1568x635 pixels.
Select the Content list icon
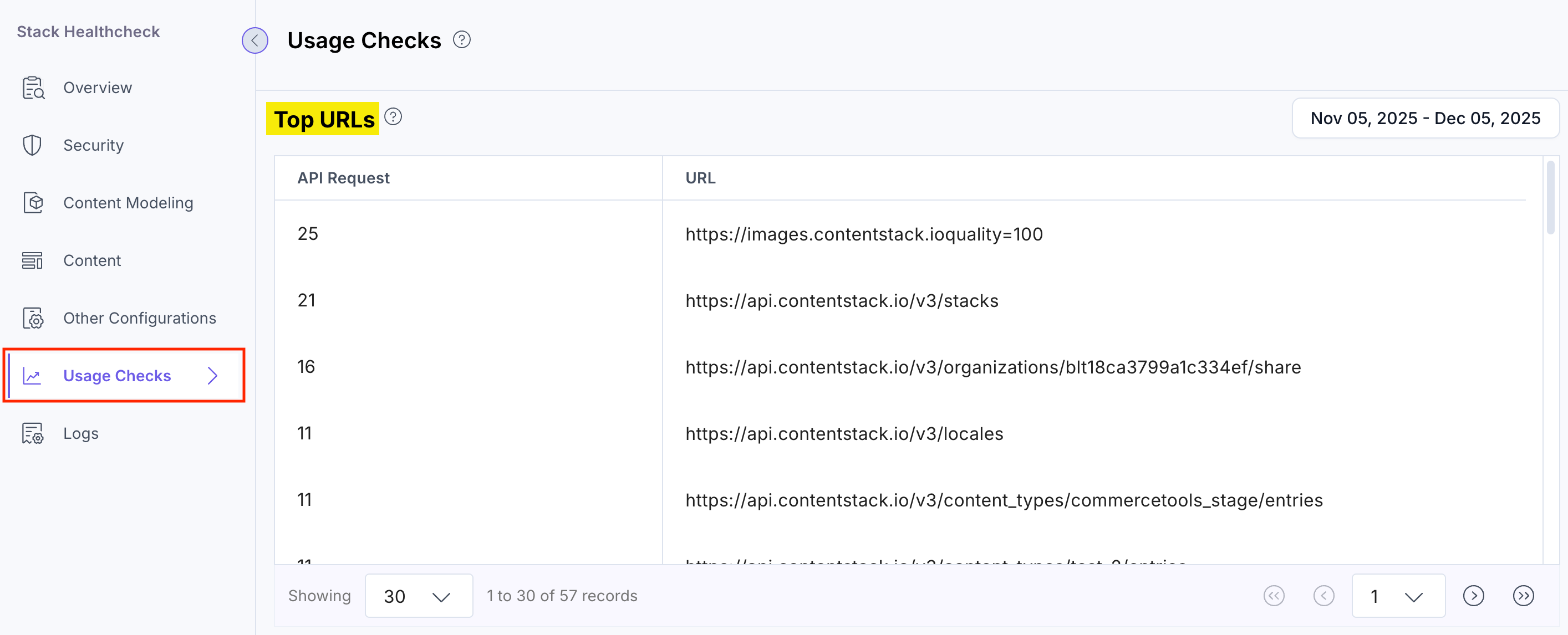pyautogui.click(x=33, y=260)
